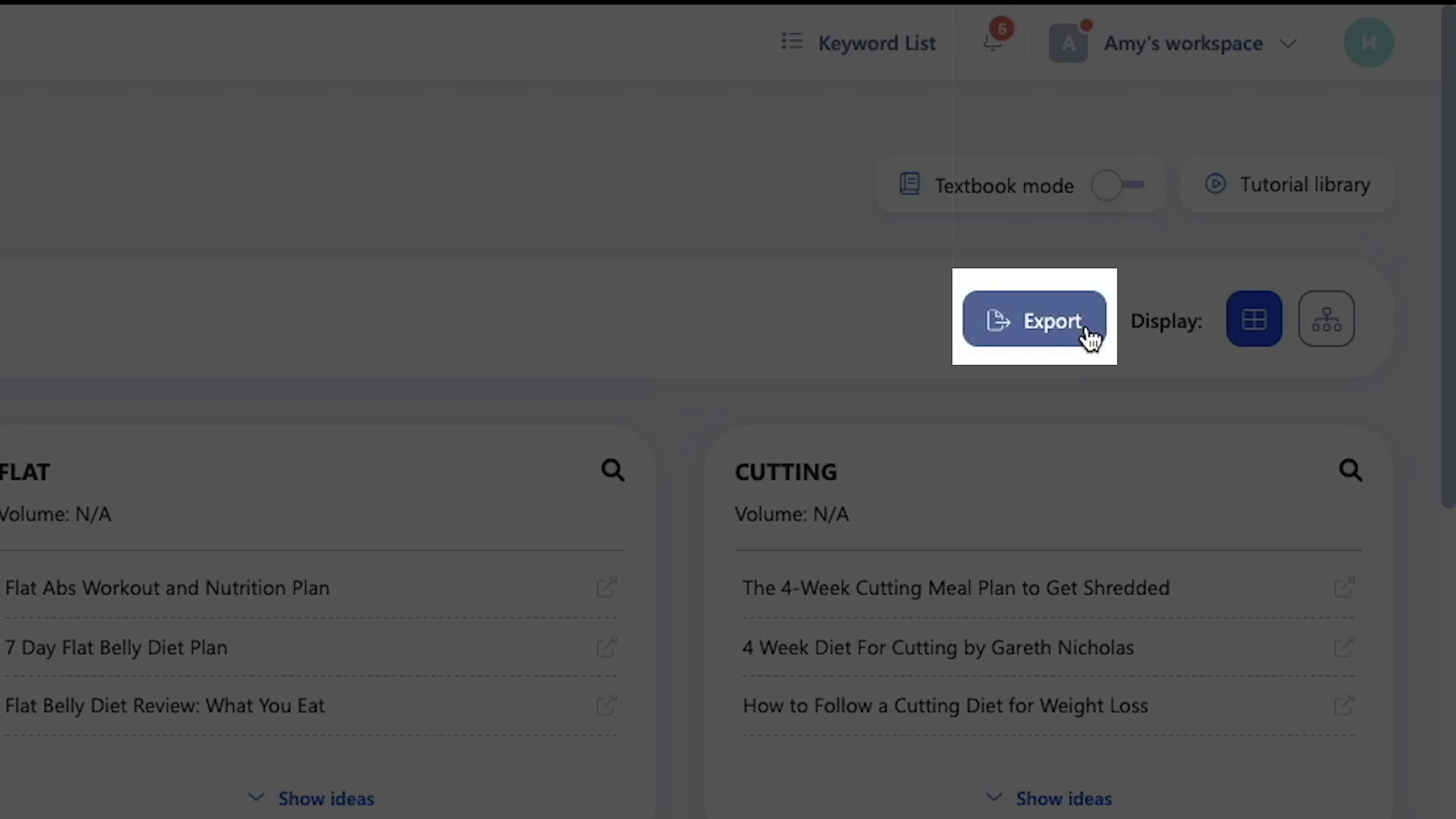The height and width of the screenshot is (819, 1456).
Task: Switch to tree hierarchy display view
Action: [1326, 319]
